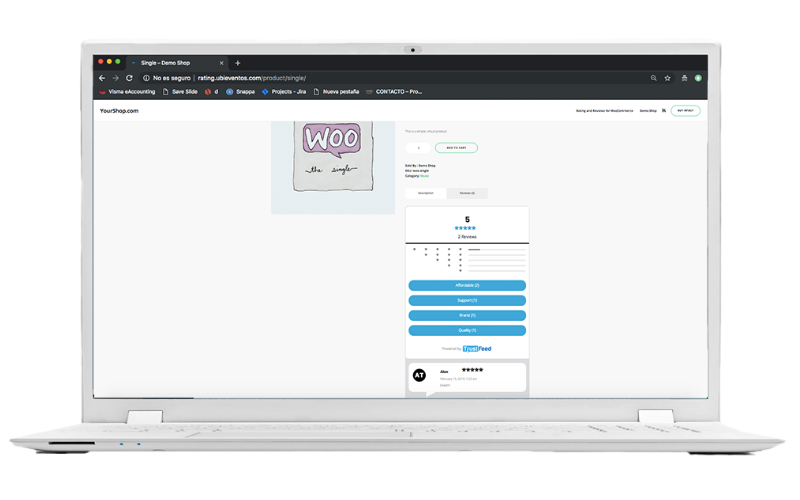Screen dimensions: 800x500
Task: Filter reviews by the Support (1) tag
Action: [x=467, y=301]
